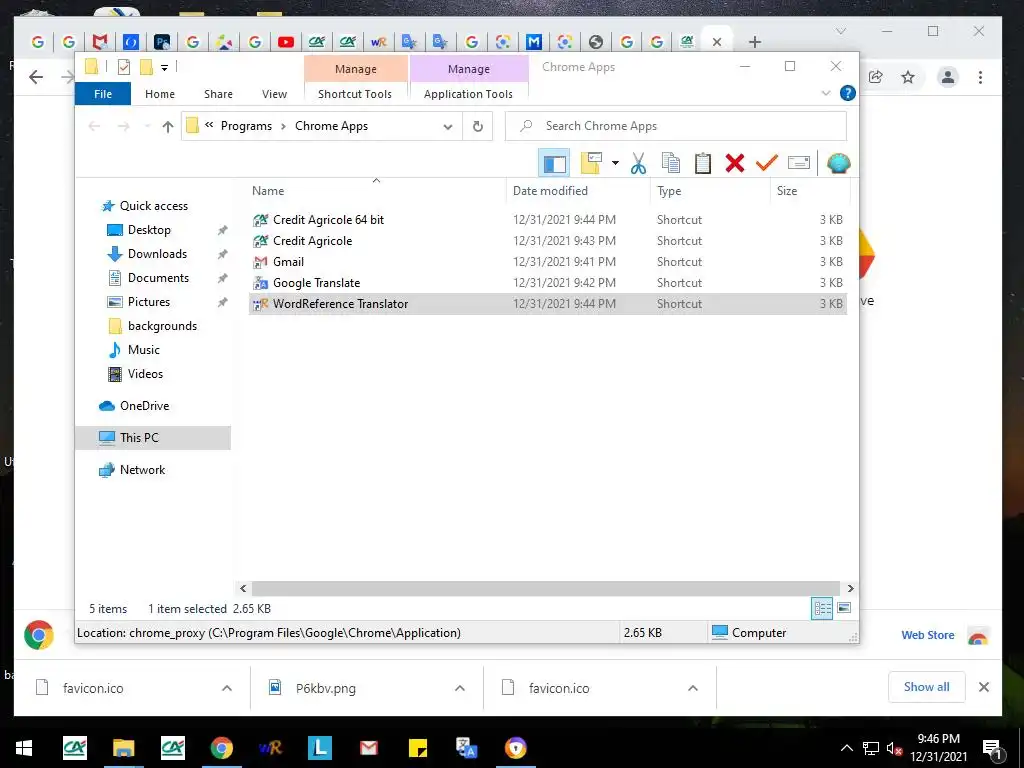Click the hidden path chevrons before Programs
Image resolution: width=1024 pixels, height=768 pixels.
(x=209, y=125)
